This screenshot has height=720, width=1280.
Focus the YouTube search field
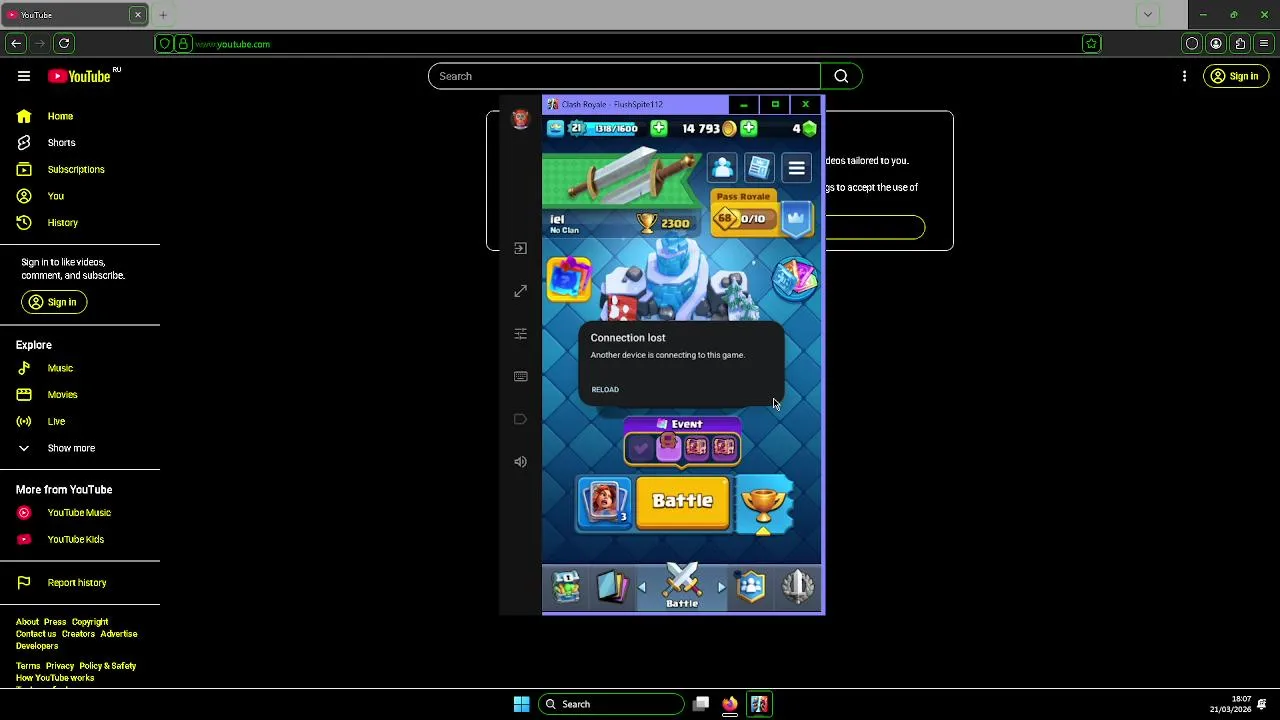click(624, 76)
